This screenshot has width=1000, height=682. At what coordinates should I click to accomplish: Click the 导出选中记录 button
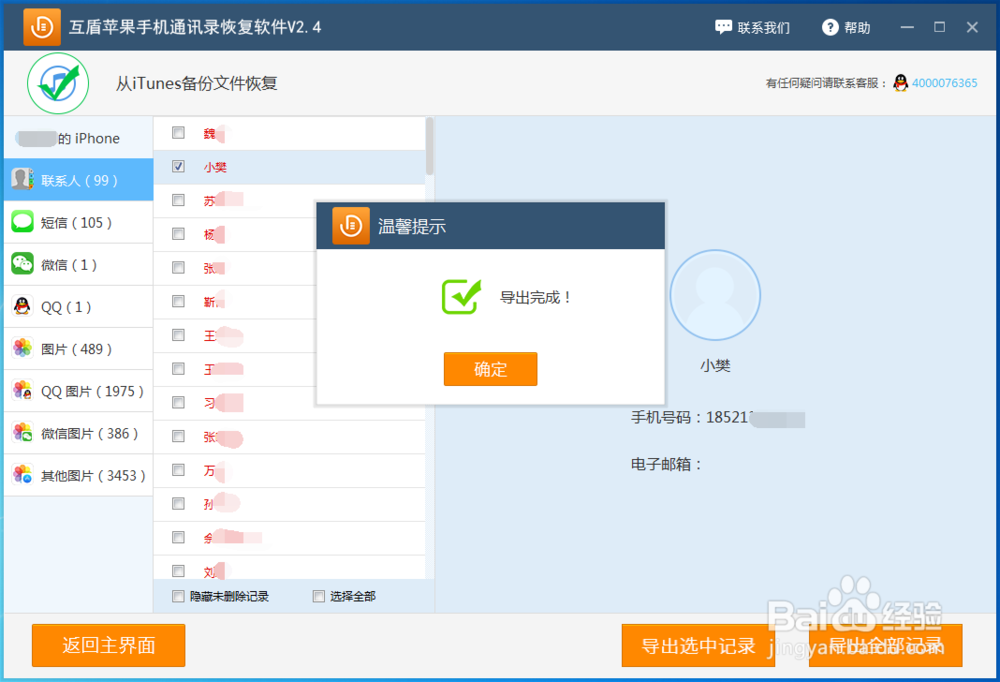click(698, 645)
